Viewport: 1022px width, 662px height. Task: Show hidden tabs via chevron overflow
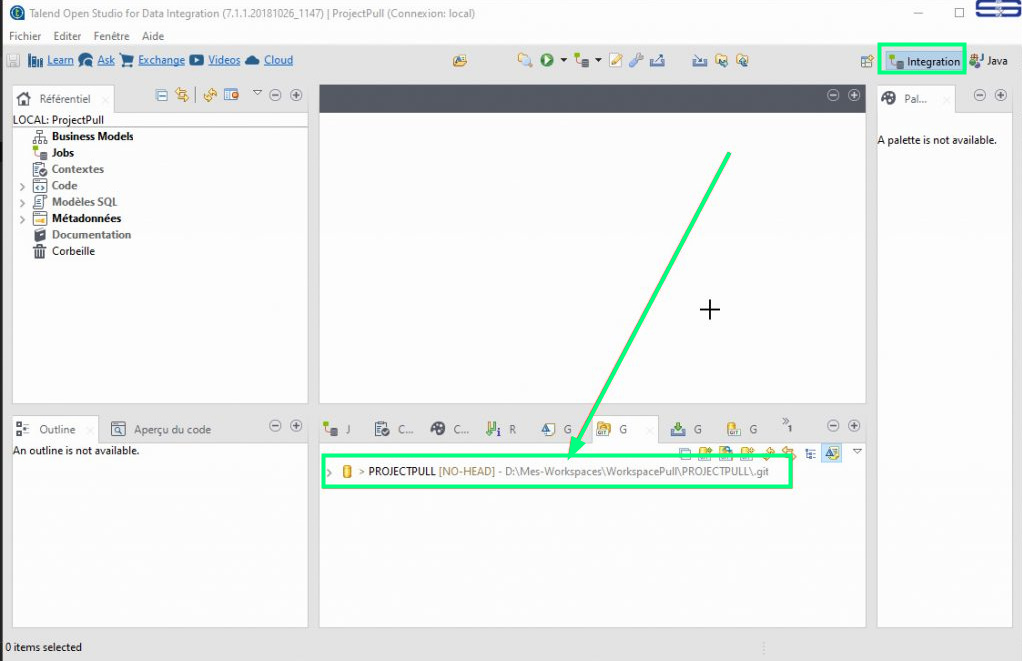(787, 425)
